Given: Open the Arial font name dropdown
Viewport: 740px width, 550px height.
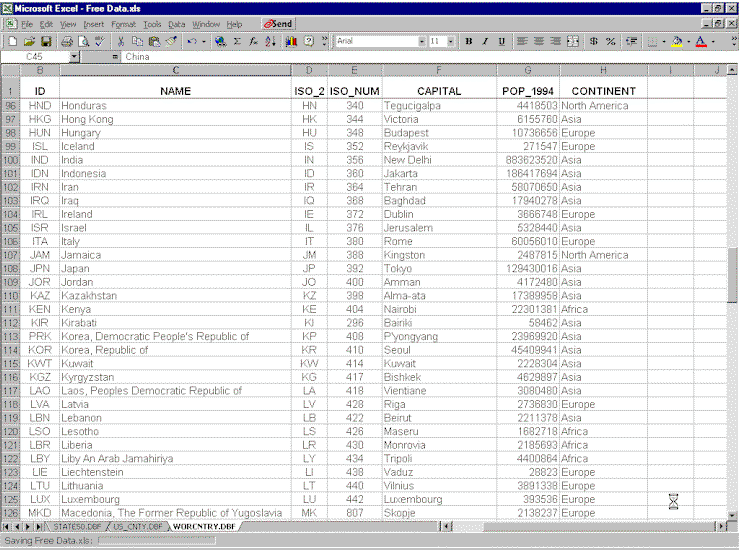Looking at the screenshot, I should point(422,42).
